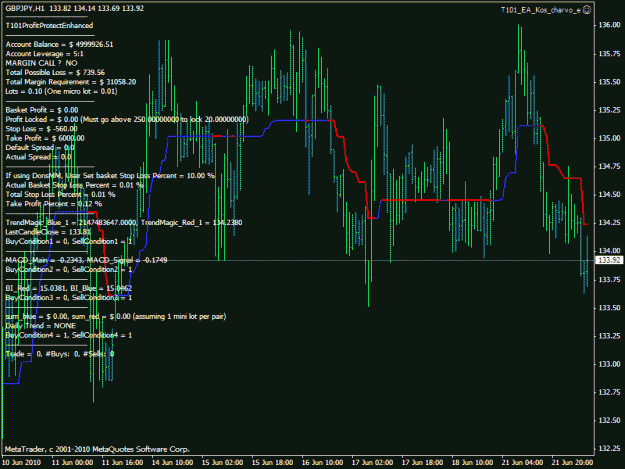The image size is (625, 469).
Task: Click the 16 Jun 10:00 time axis label
Action: click(322, 462)
